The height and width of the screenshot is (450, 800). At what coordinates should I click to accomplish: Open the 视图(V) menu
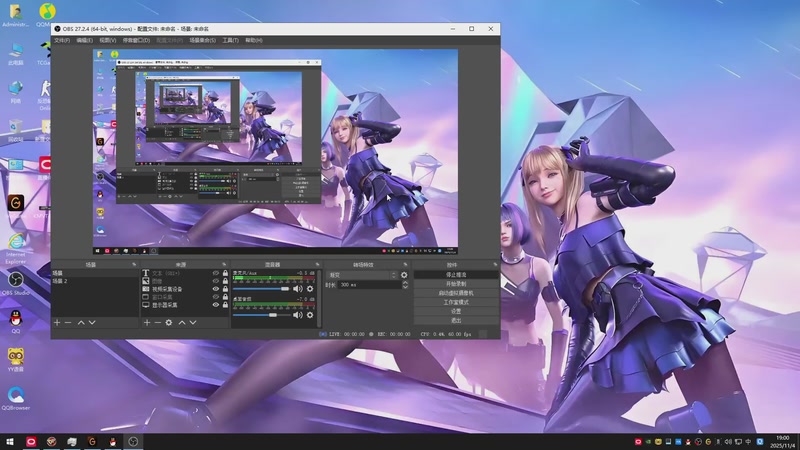[x=108, y=40]
